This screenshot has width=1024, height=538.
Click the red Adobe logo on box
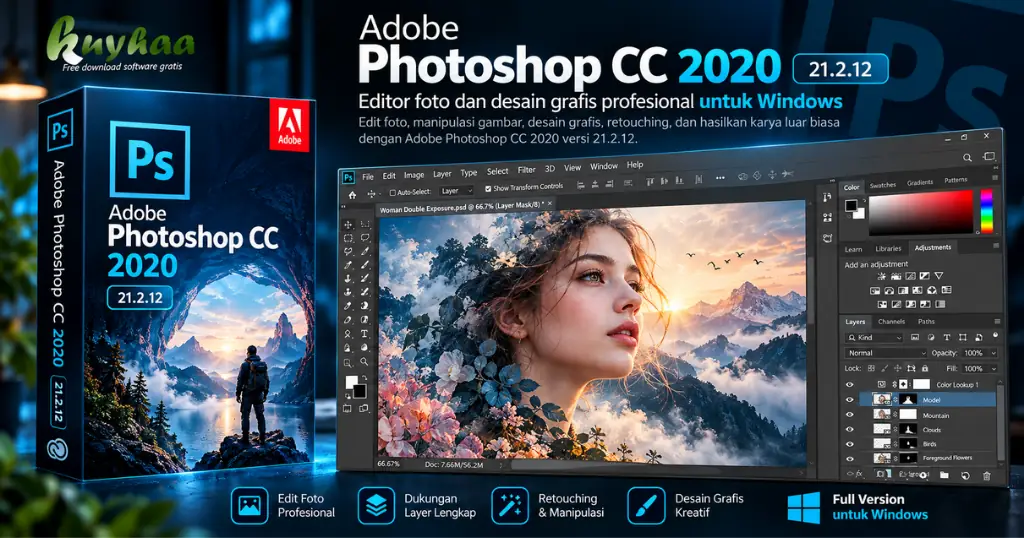tap(289, 126)
